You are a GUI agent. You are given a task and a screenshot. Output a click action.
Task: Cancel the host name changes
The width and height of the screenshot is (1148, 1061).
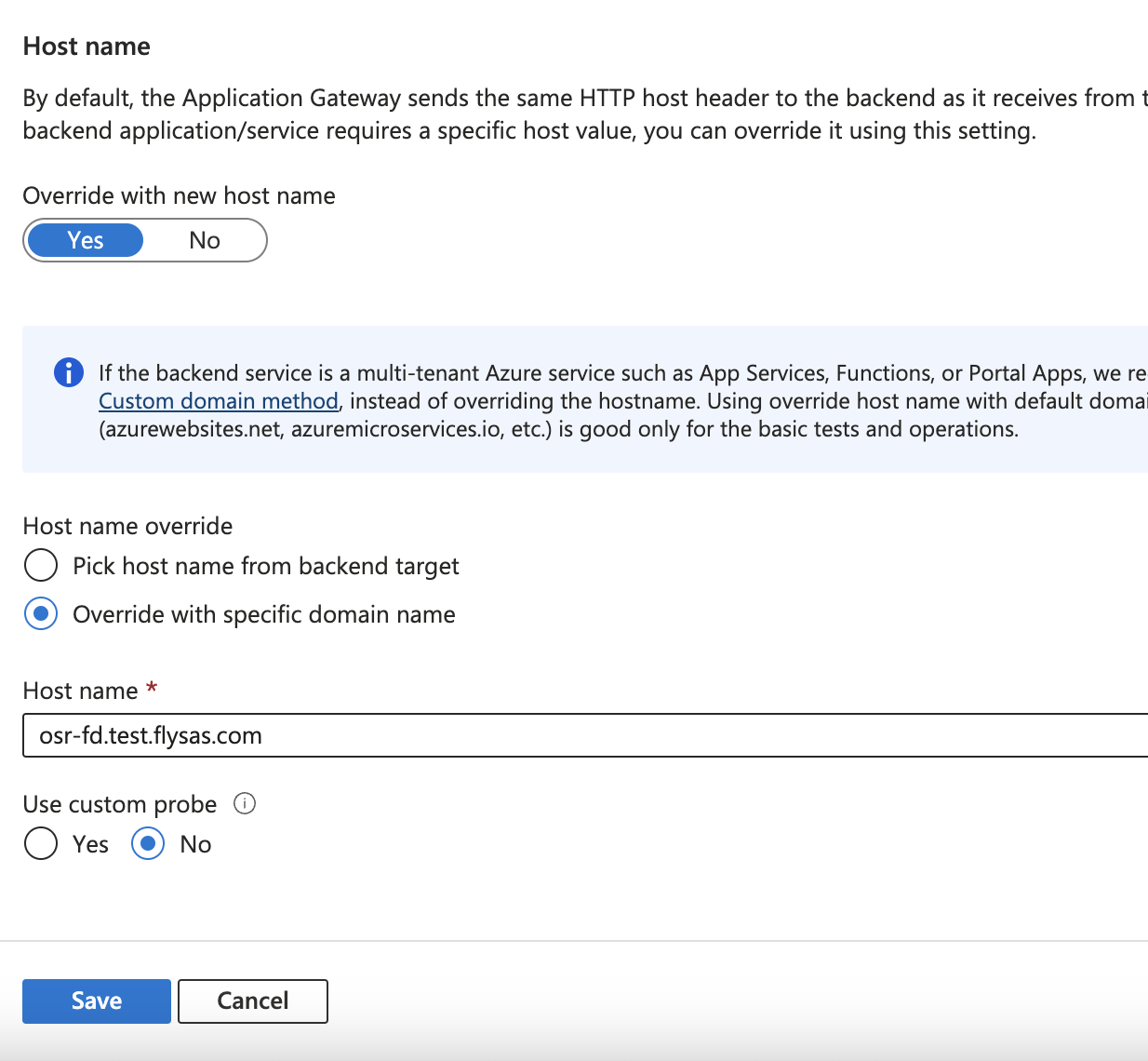(x=252, y=1001)
